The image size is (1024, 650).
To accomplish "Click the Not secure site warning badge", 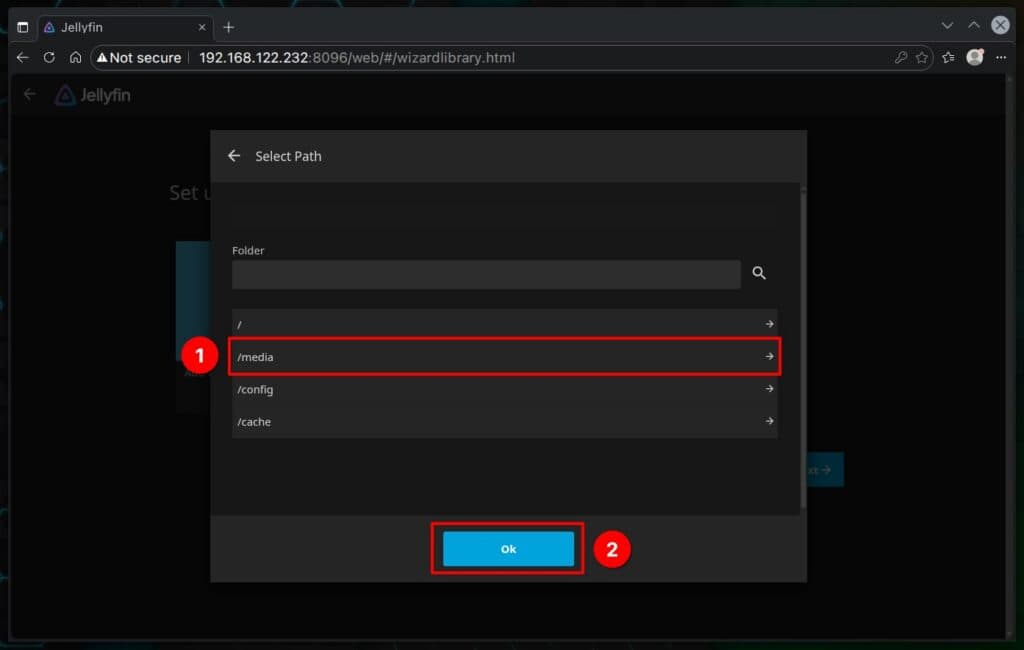I will click(139, 58).
